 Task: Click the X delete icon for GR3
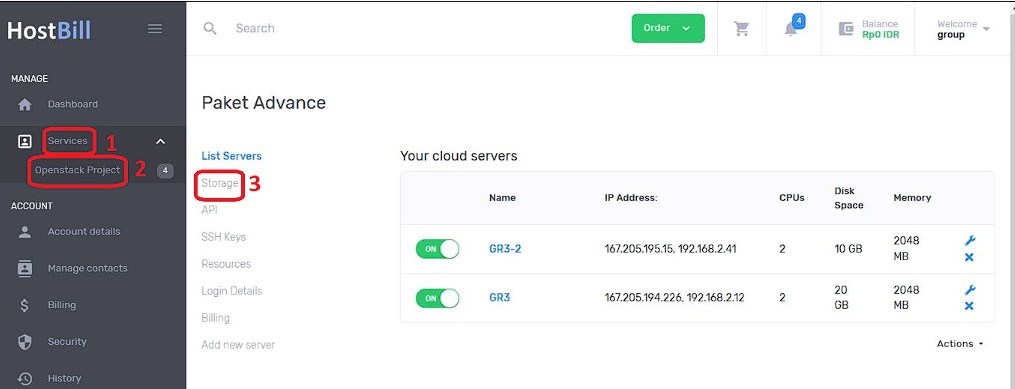click(x=969, y=306)
